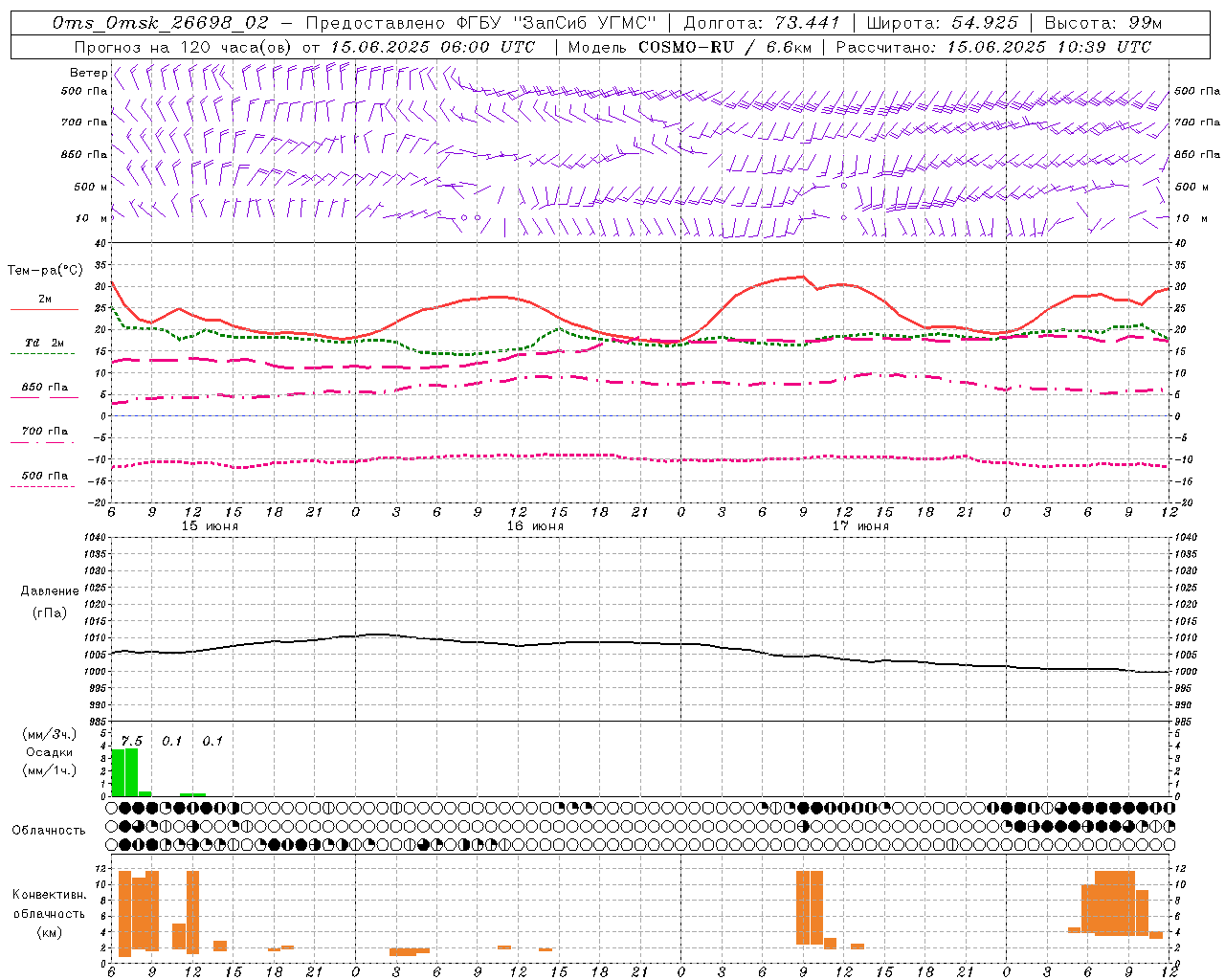This screenshot has width=1225, height=980.
Task: Click the Ветер wind panel label
Action: pos(88,73)
